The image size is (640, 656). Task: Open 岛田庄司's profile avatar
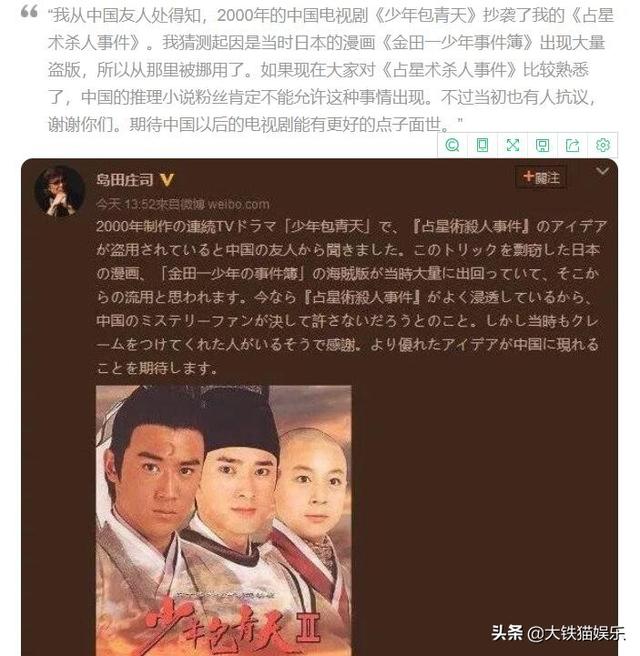pyautogui.click(x=59, y=191)
